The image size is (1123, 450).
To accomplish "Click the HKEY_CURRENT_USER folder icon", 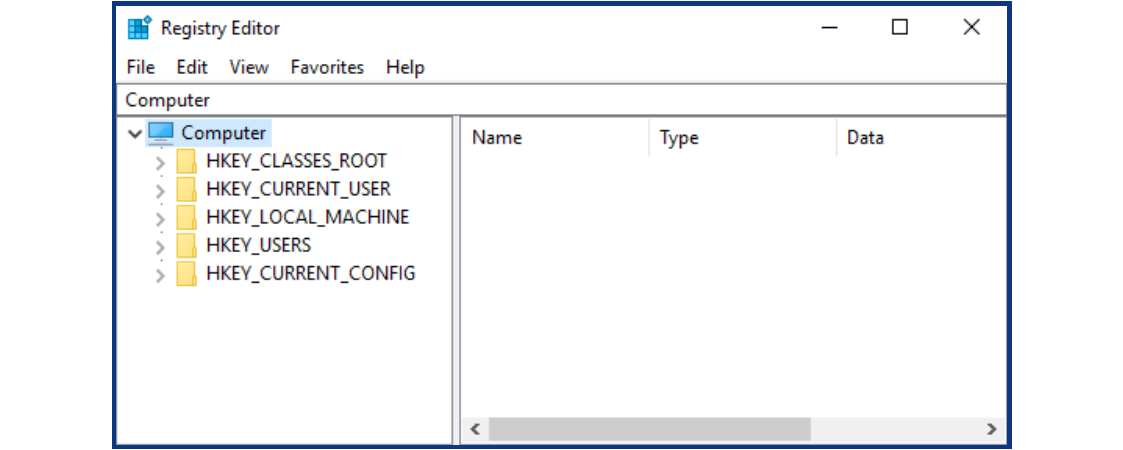I will coord(186,189).
